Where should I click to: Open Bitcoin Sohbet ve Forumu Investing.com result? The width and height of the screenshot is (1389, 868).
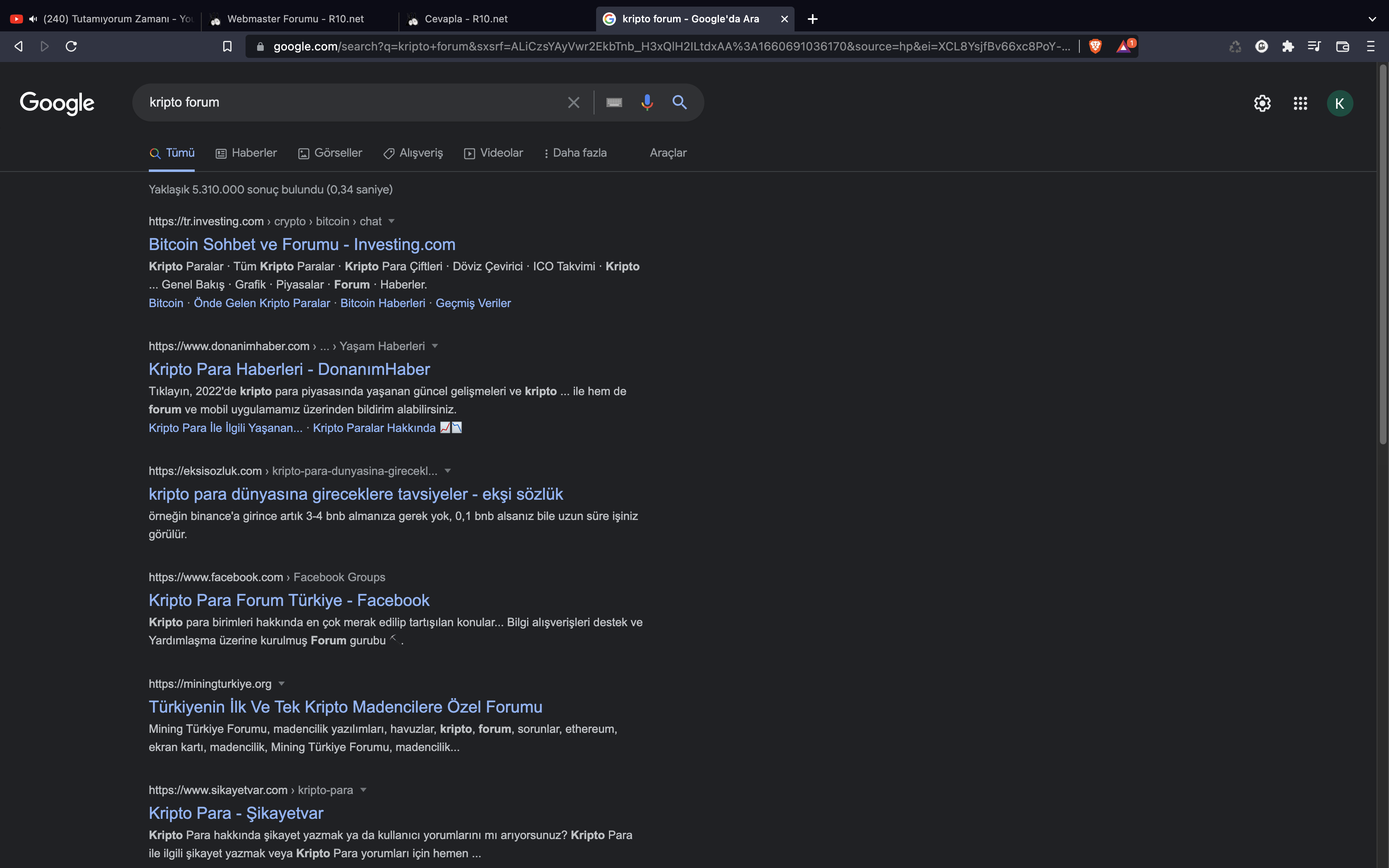[x=302, y=245]
